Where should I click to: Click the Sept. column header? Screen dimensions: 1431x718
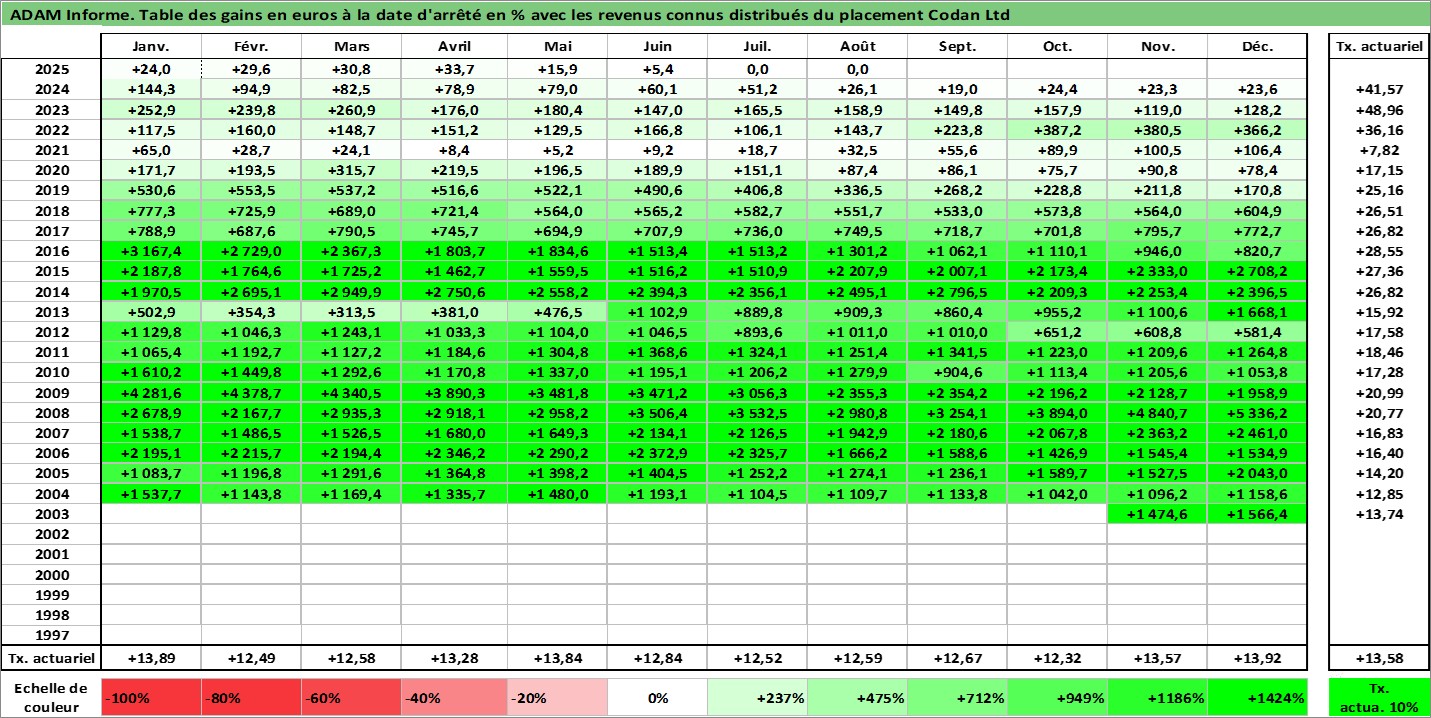click(958, 46)
